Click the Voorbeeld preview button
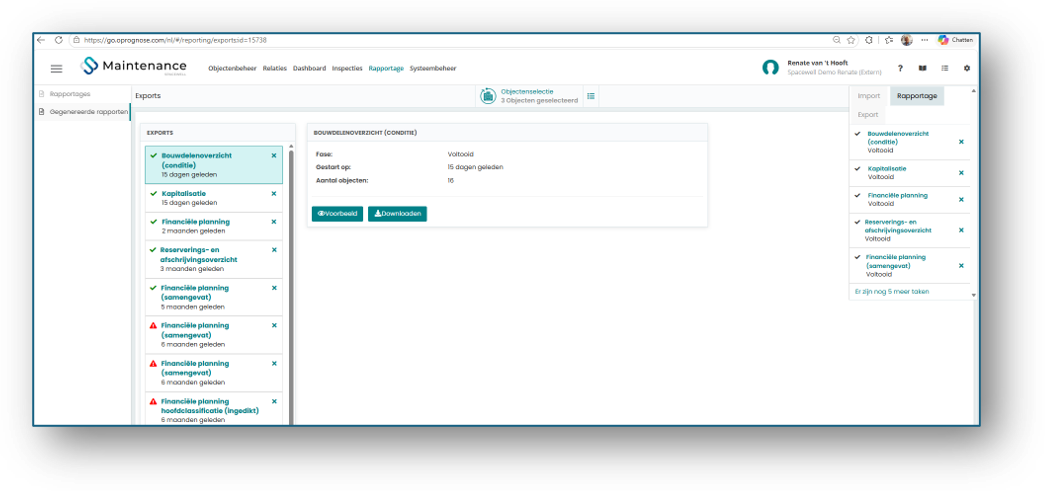The width and height of the screenshot is (1045, 491). [x=337, y=214]
